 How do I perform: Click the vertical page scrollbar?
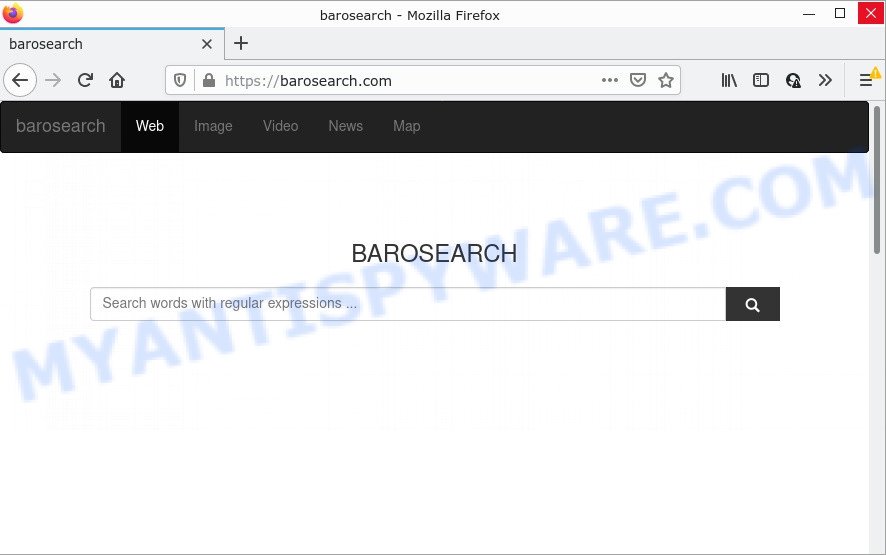876,180
